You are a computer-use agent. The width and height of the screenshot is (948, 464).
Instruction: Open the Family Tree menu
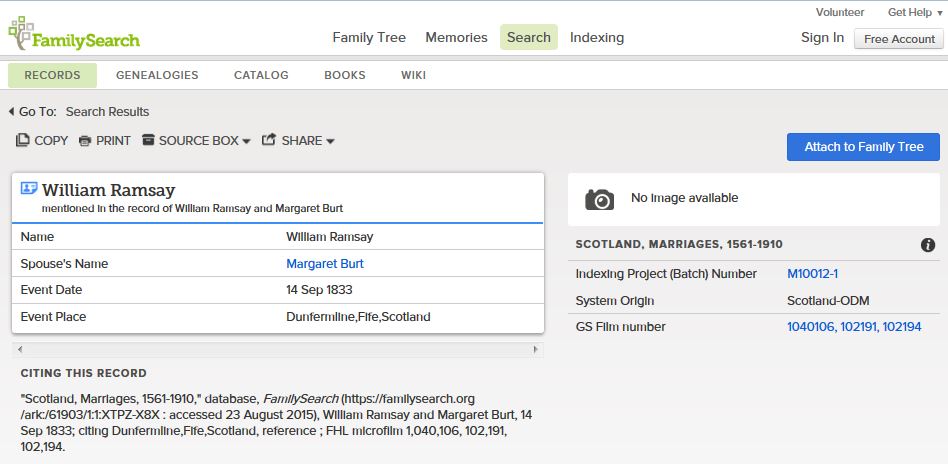(369, 37)
